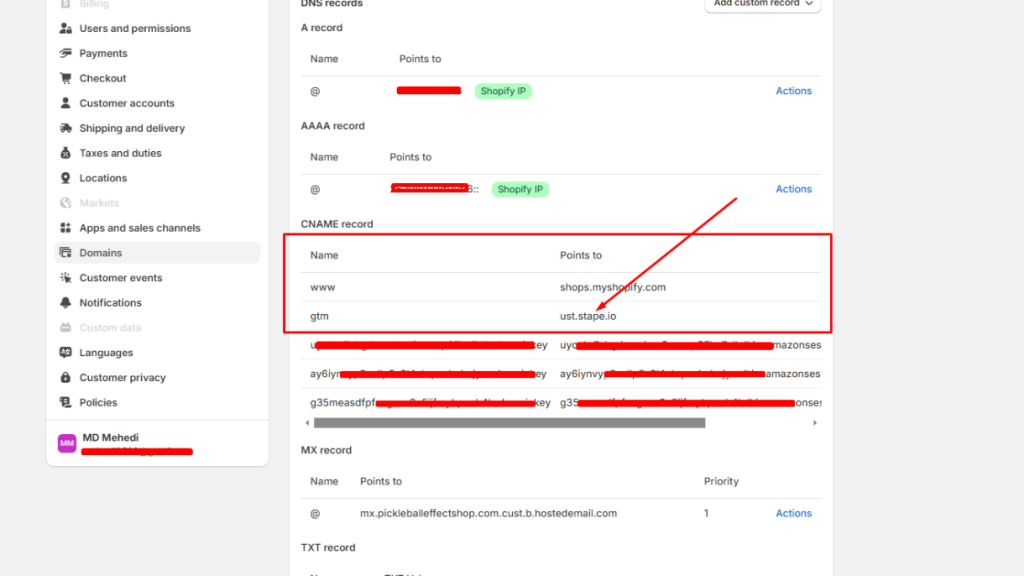Click the CNAME record heading
Viewport: 1024px width, 576px height.
337,224
